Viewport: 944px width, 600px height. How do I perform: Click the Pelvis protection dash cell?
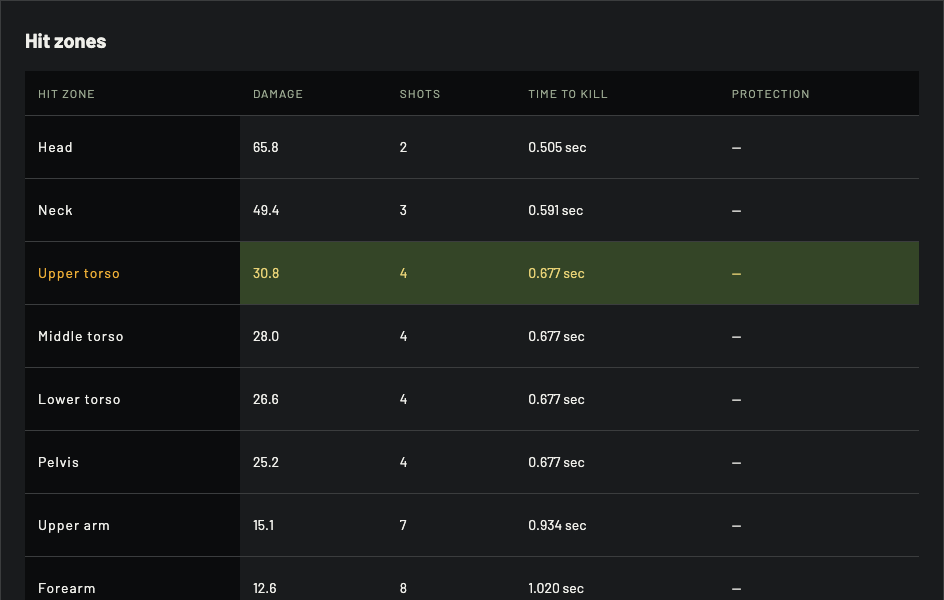pyautogui.click(x=736, y=462)
